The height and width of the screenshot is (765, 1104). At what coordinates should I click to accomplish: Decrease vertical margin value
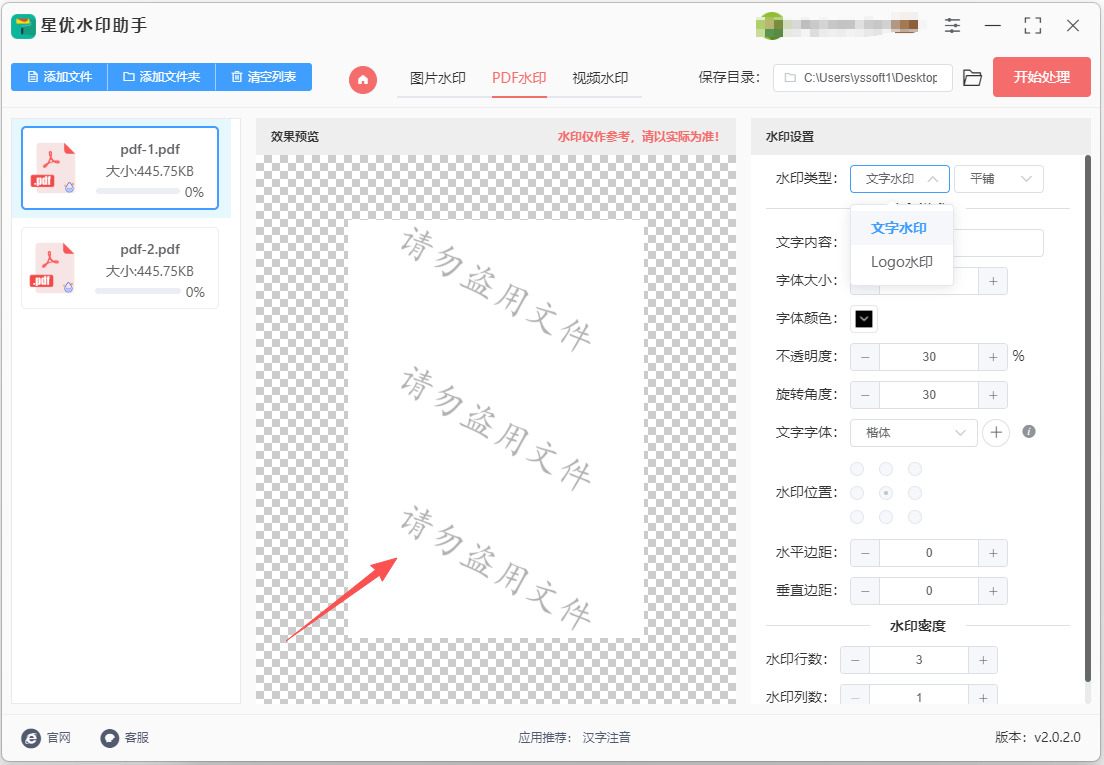(x=865, y=591)
